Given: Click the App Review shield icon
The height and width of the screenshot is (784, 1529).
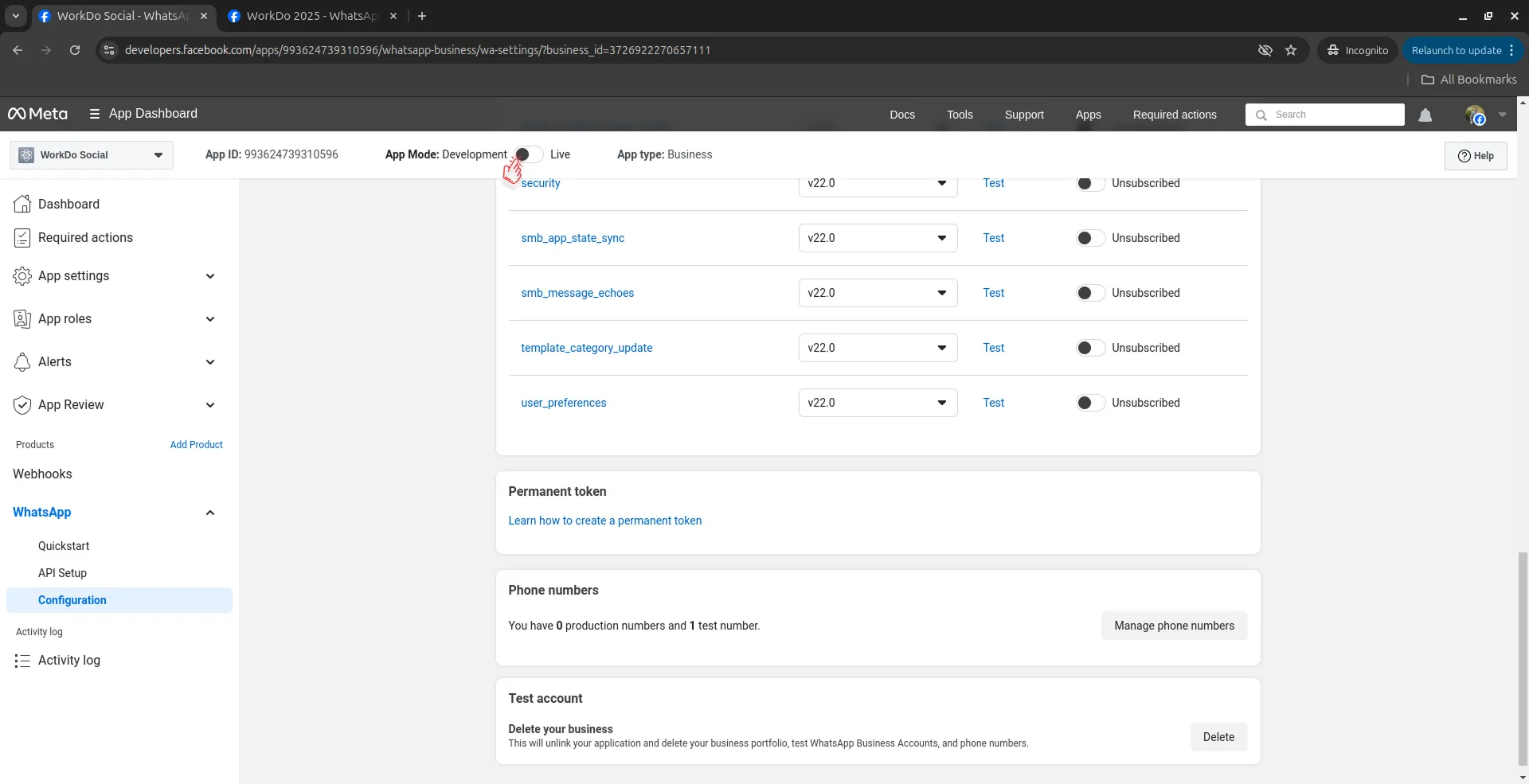Looking at the screenshot, I should click(22, 405).
